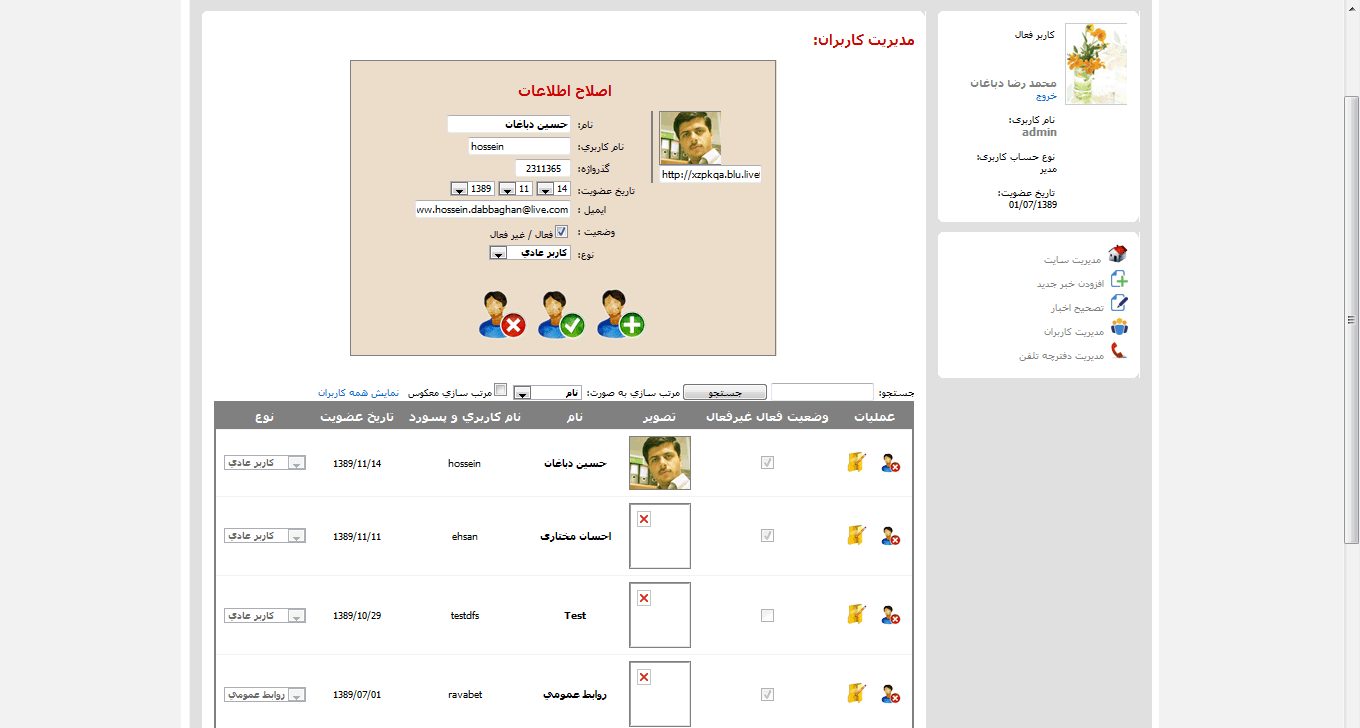Screen dimensions: 1360x728
Task: Click the خروج logout link
Action: [1046, 97]
